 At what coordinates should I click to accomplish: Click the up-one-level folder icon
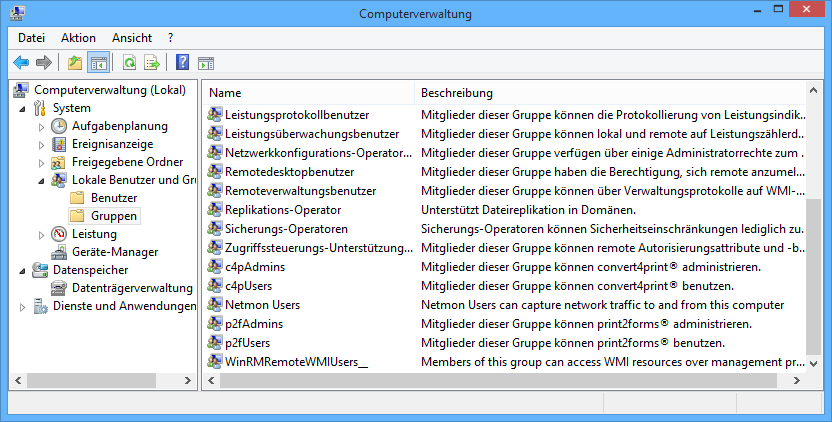(x=75, y=63)
